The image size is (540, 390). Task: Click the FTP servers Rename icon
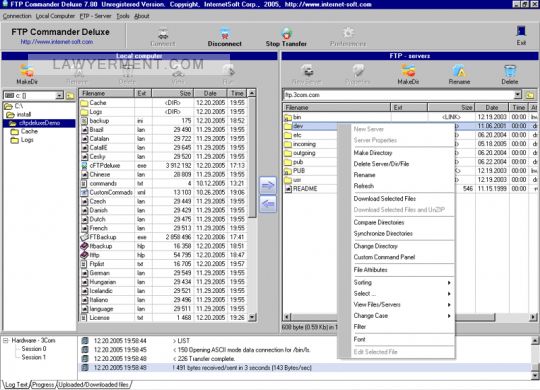(459, 71)
